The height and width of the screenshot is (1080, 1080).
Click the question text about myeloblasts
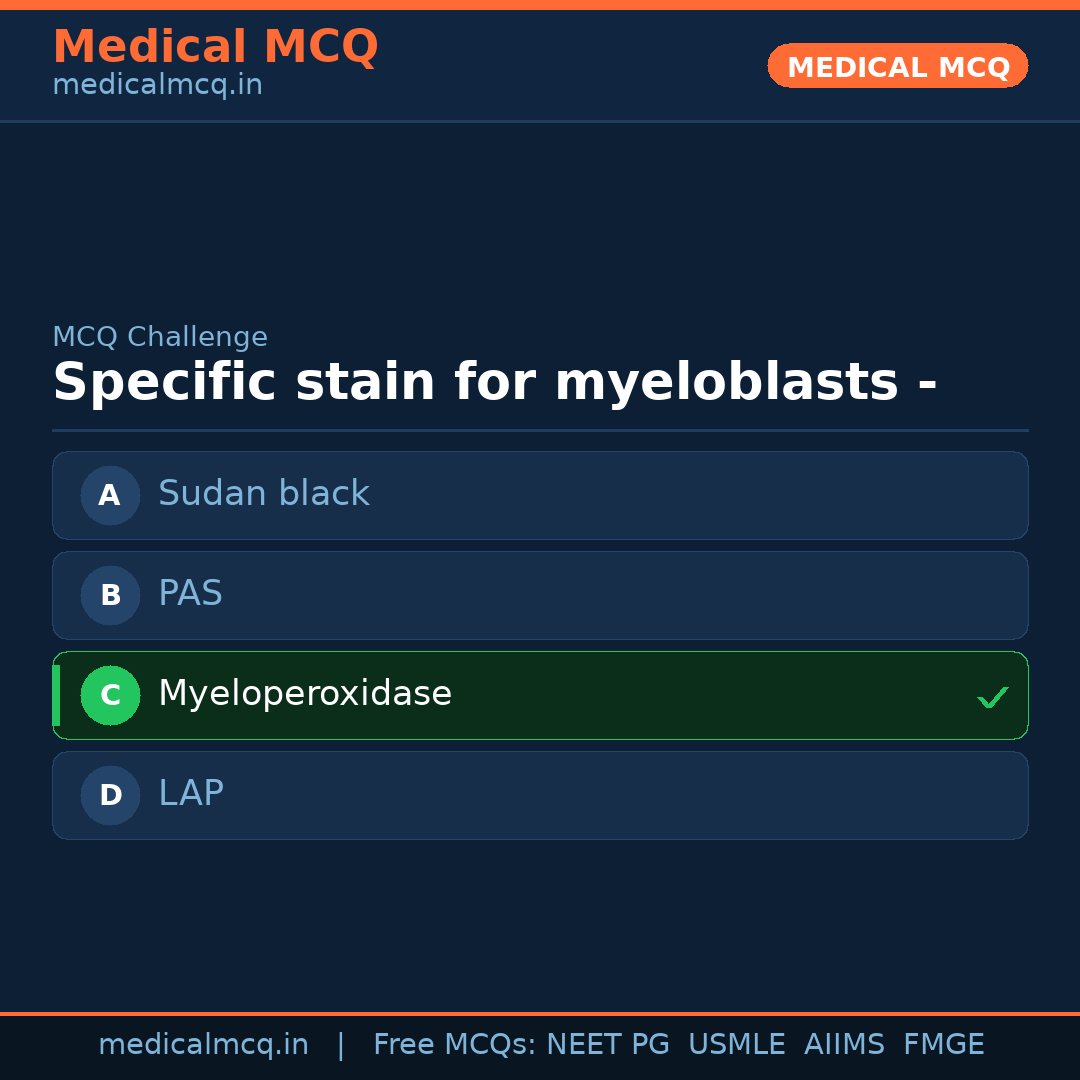point(495,381)
